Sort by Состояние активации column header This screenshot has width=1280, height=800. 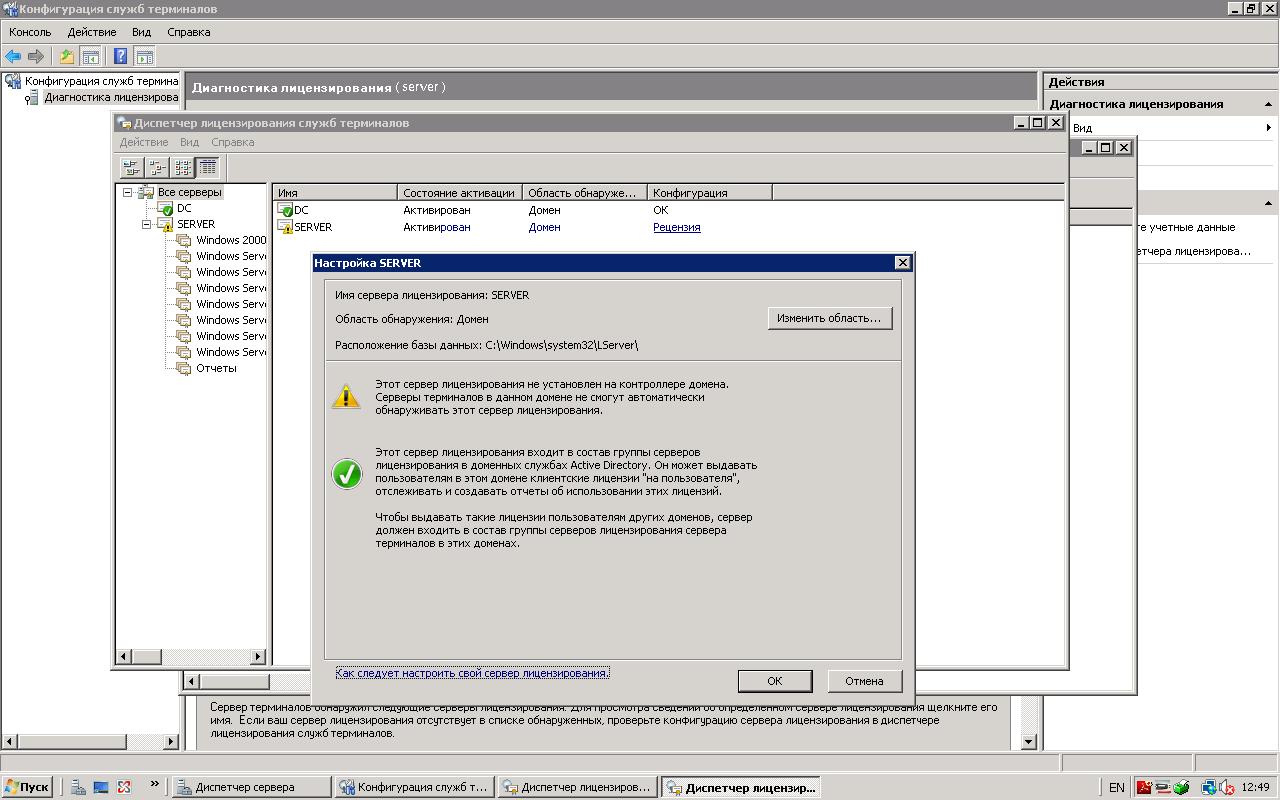[x=460, y=193]
